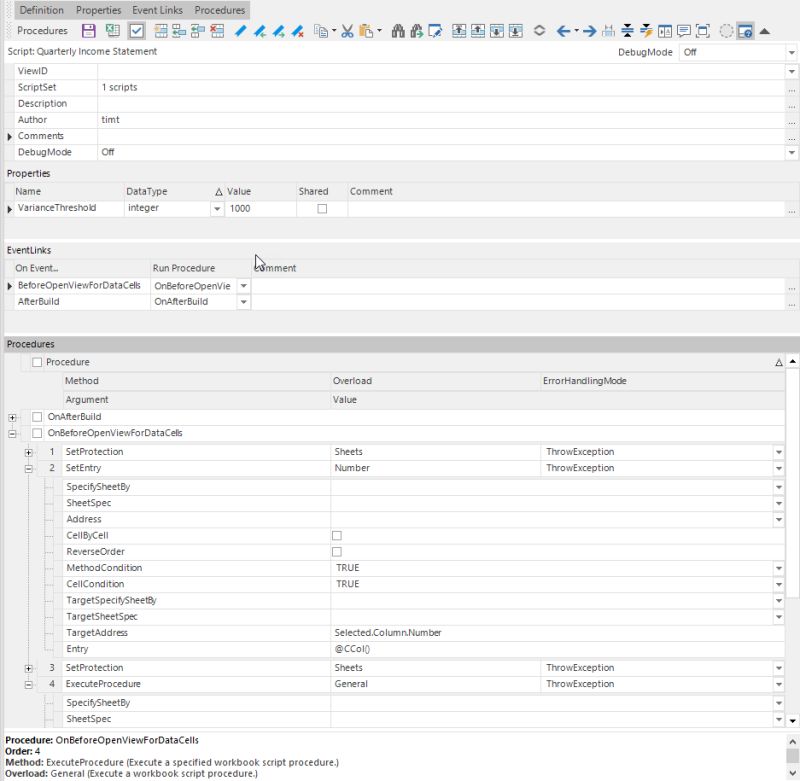
Task: Expand step 3 SetProtection node
Action: (x=29, y=668)
